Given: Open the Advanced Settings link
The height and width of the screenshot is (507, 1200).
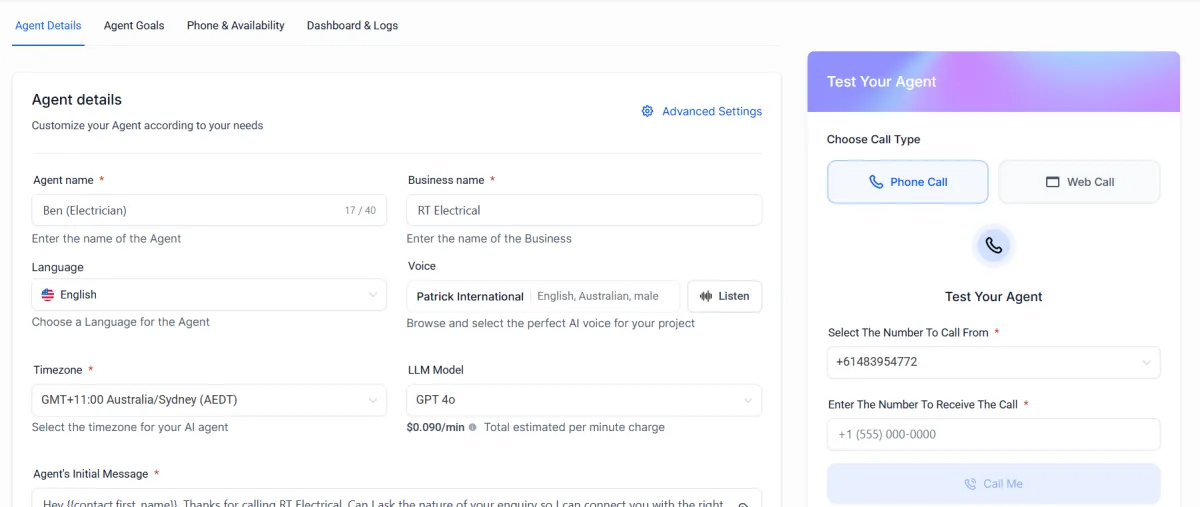Looking at the screenshot, I should point(711,111).
